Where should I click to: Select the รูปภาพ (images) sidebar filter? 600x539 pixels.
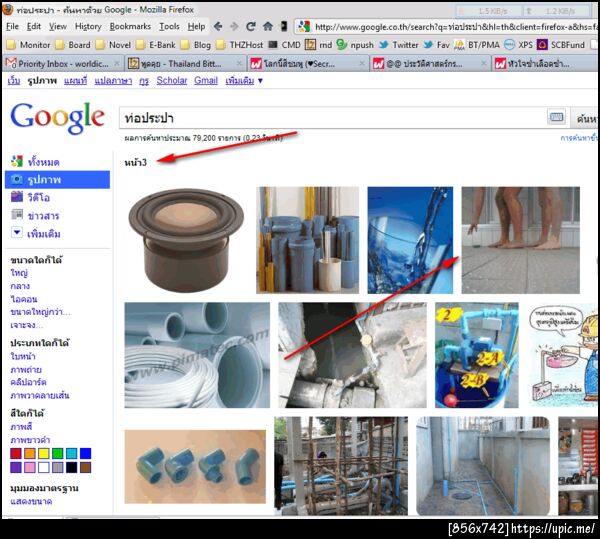pos(57,179)
